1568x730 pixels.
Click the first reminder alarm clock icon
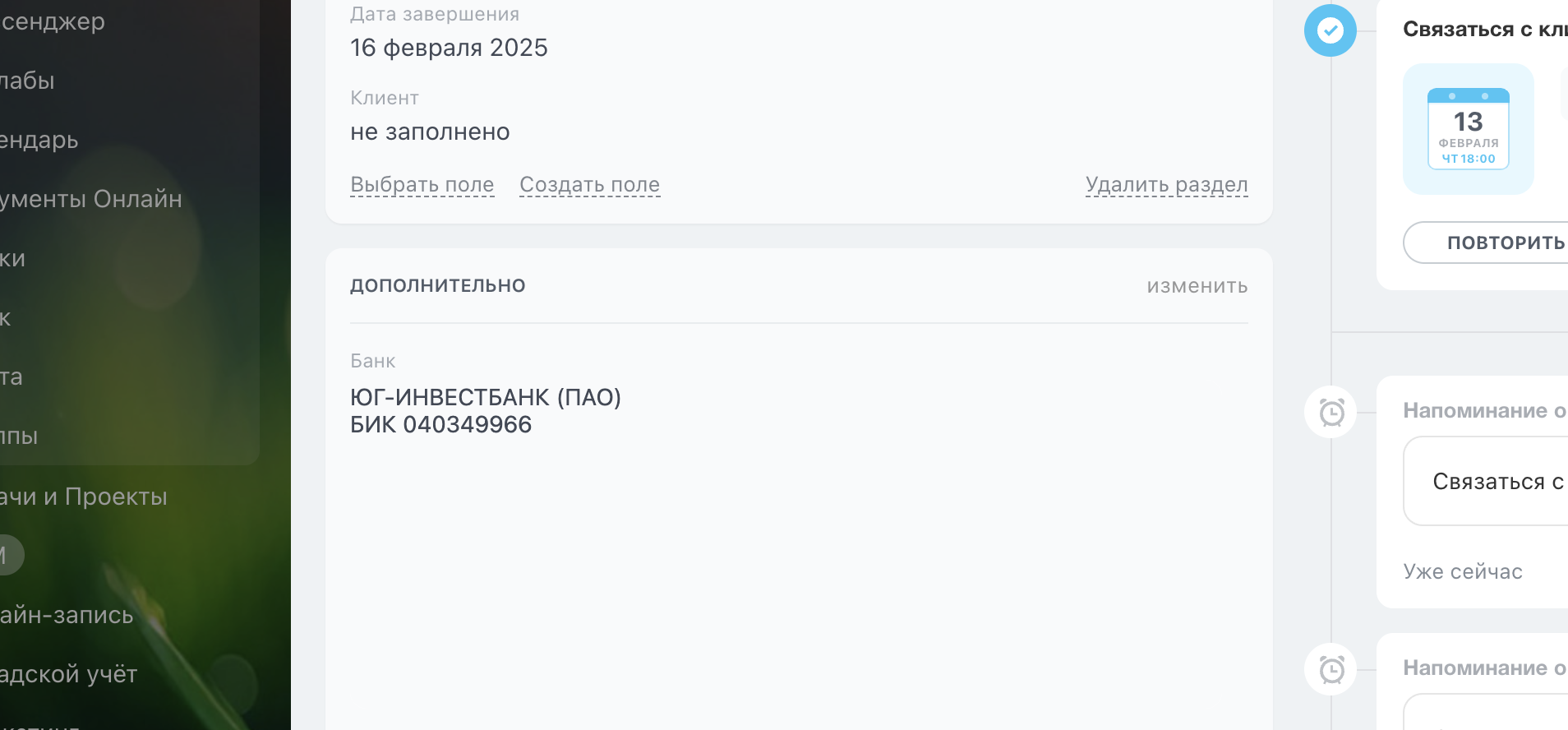point(1330,412)
